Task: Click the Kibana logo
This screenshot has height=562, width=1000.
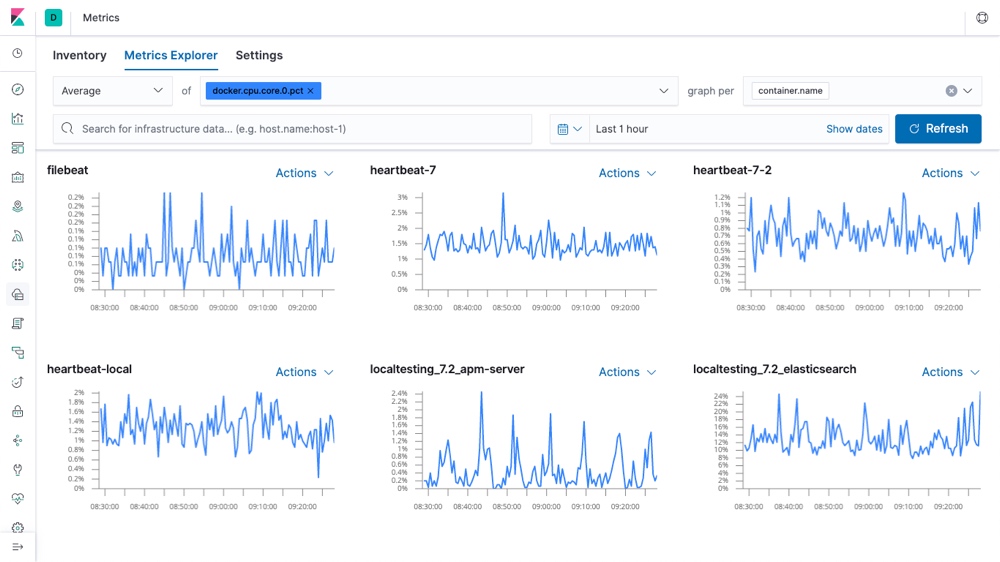Action: point(17,18)
